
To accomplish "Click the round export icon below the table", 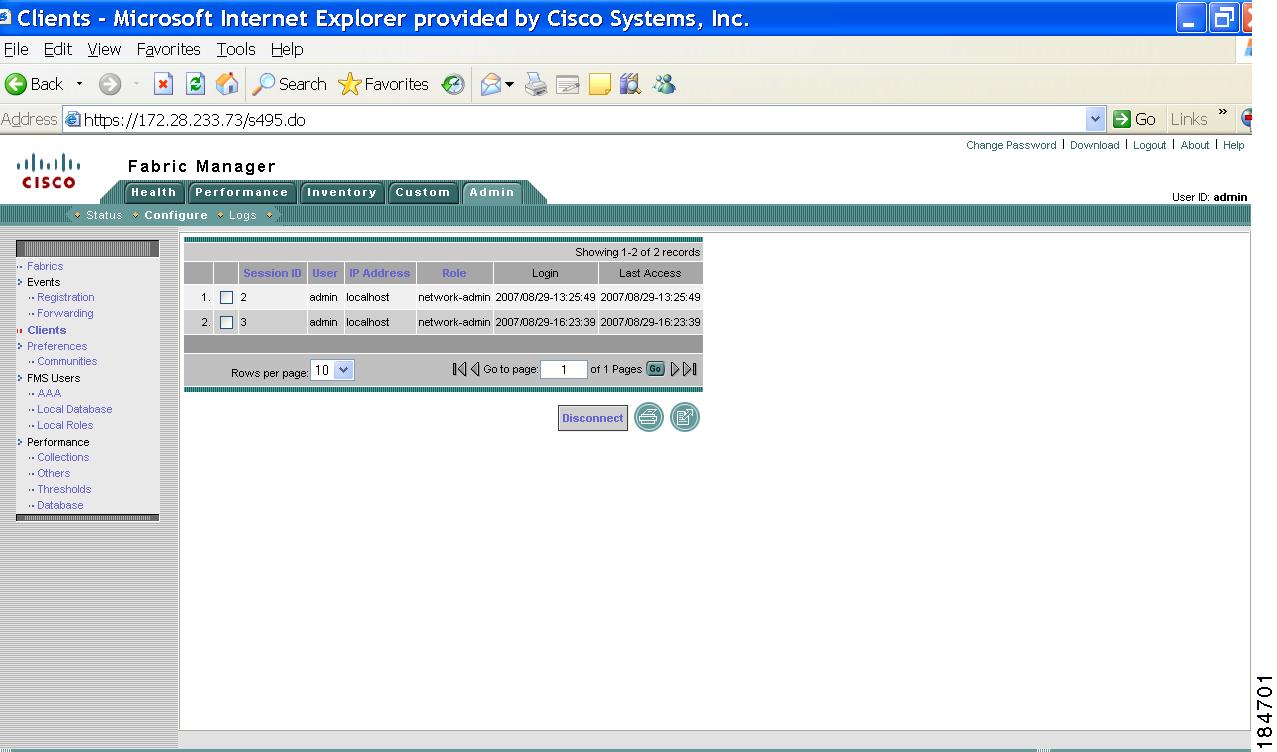I will [685, 418].
